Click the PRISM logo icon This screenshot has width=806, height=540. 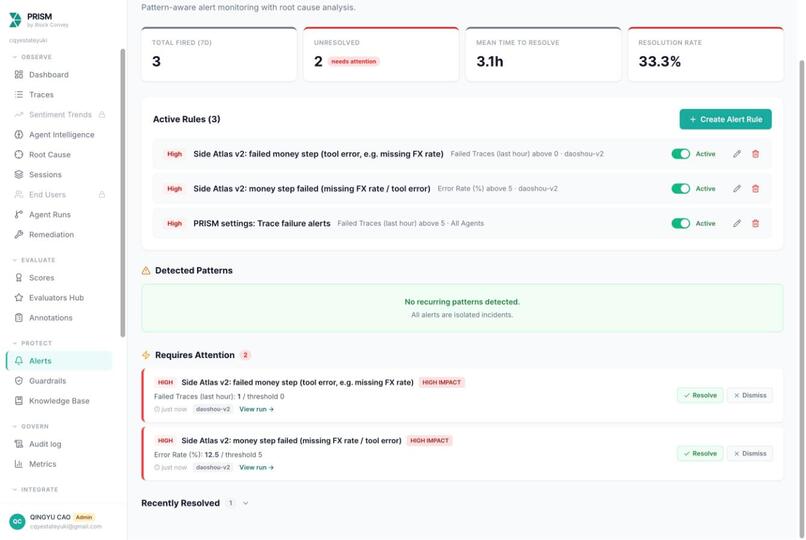point(15,20)
